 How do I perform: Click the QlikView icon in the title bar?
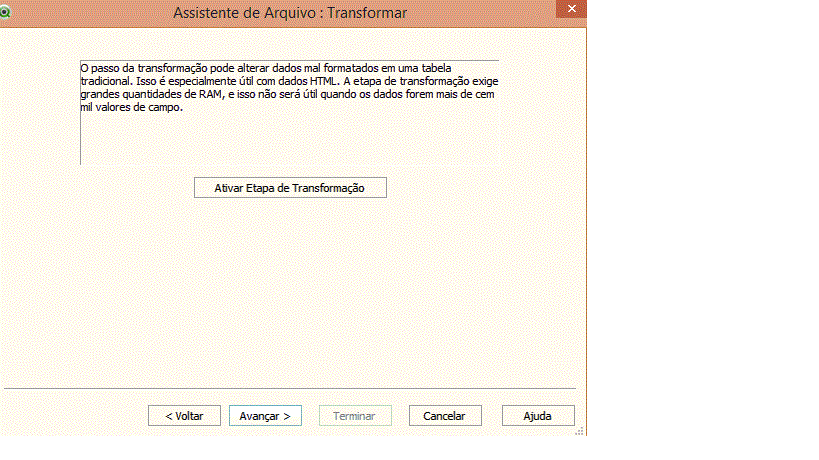[5, 11]
